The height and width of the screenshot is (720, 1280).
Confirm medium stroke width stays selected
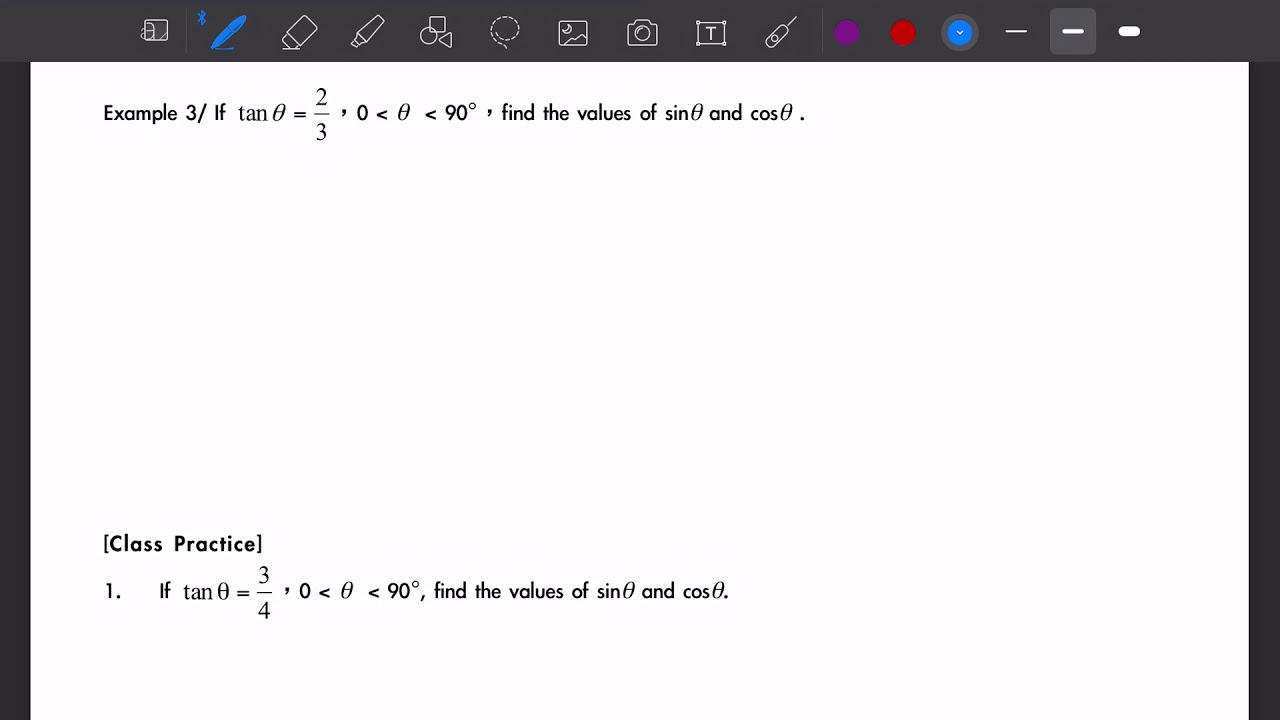1073,32
